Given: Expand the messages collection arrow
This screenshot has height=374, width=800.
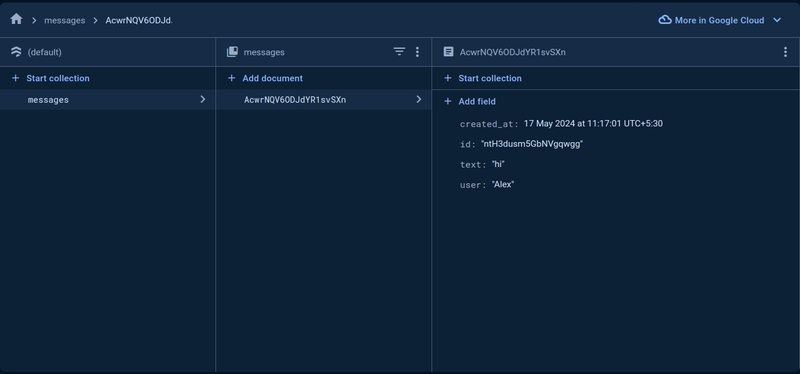Looking at the screenshot, I should click(203, 99).
